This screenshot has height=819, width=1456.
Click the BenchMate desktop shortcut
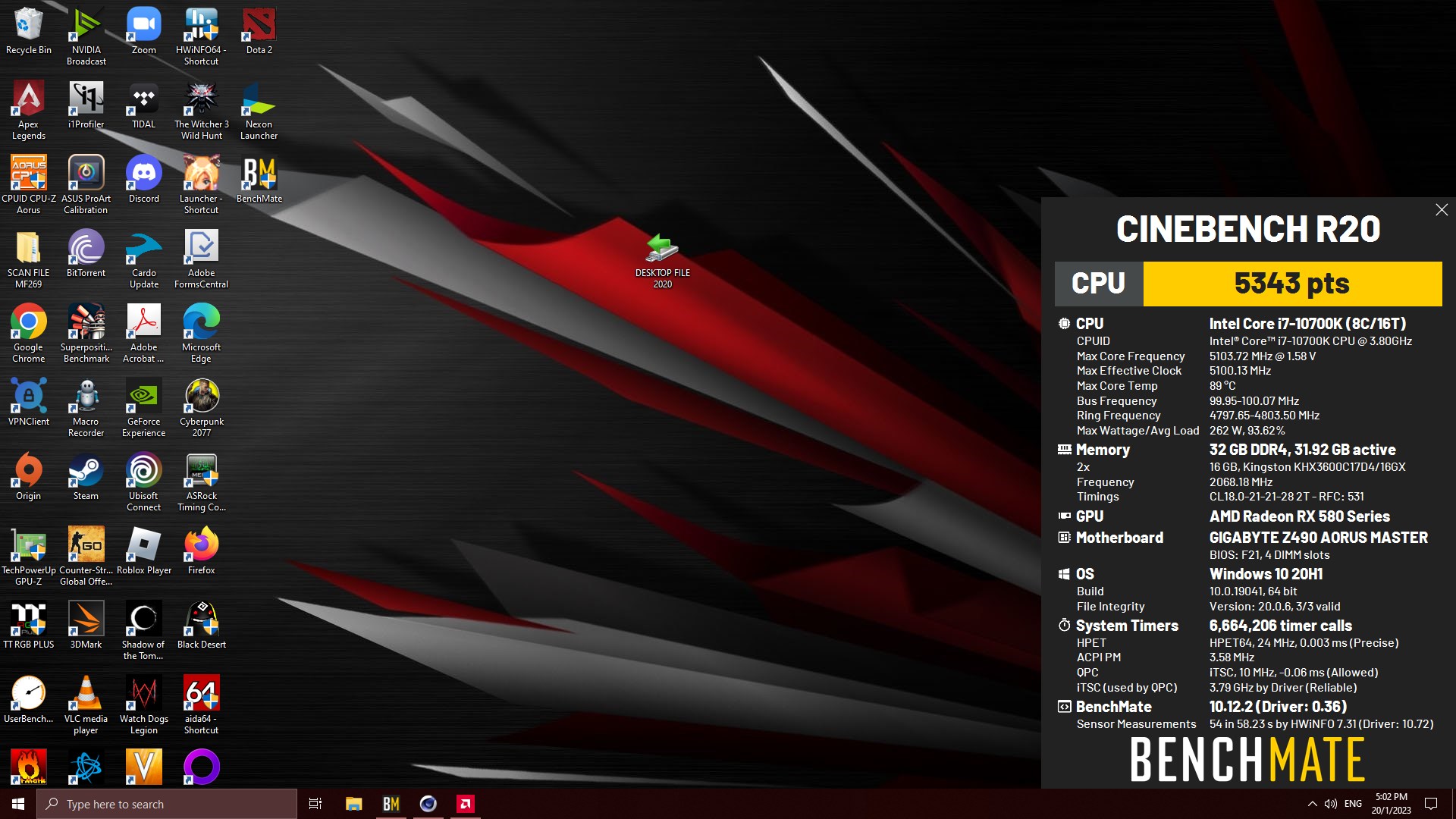pyautogui.click(x=259, y=180)
